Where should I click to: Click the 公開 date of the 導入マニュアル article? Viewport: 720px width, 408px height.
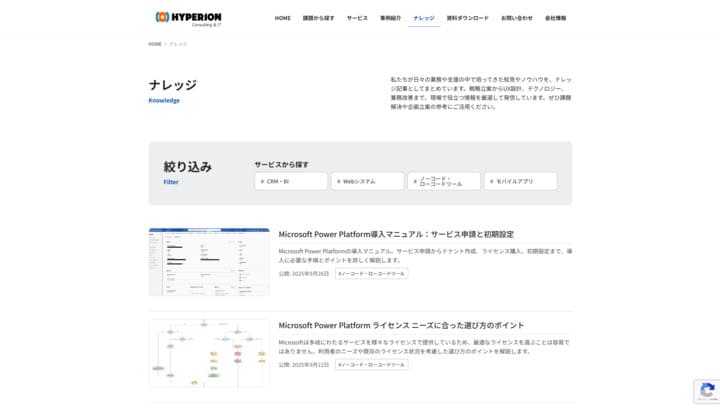[304, 274]
